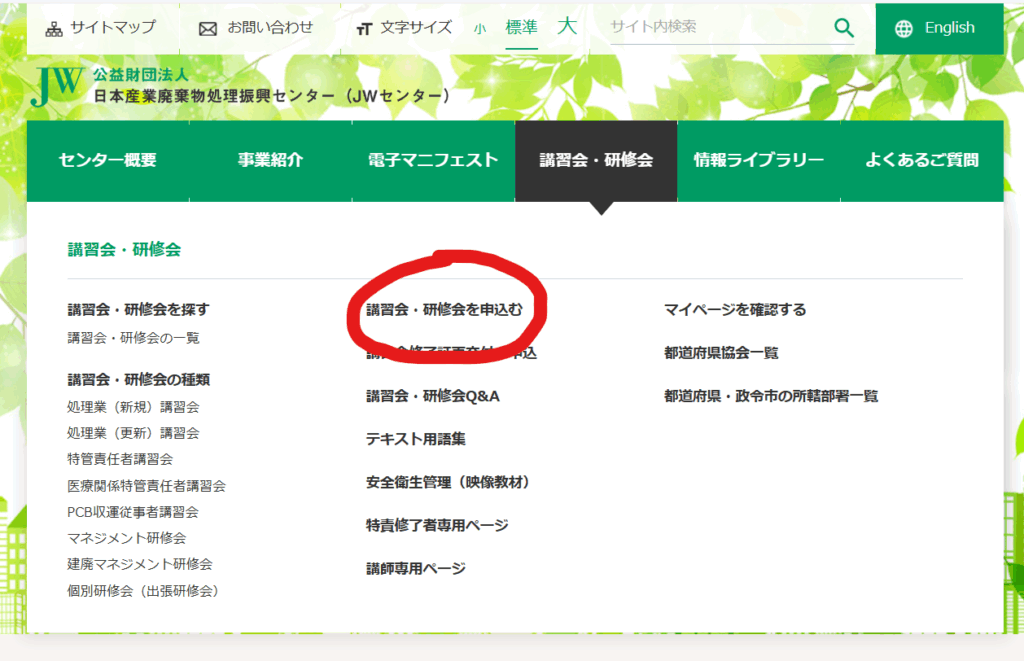Open the よくあるご質問 menu

pyautogui.click(x=921, y=160)
